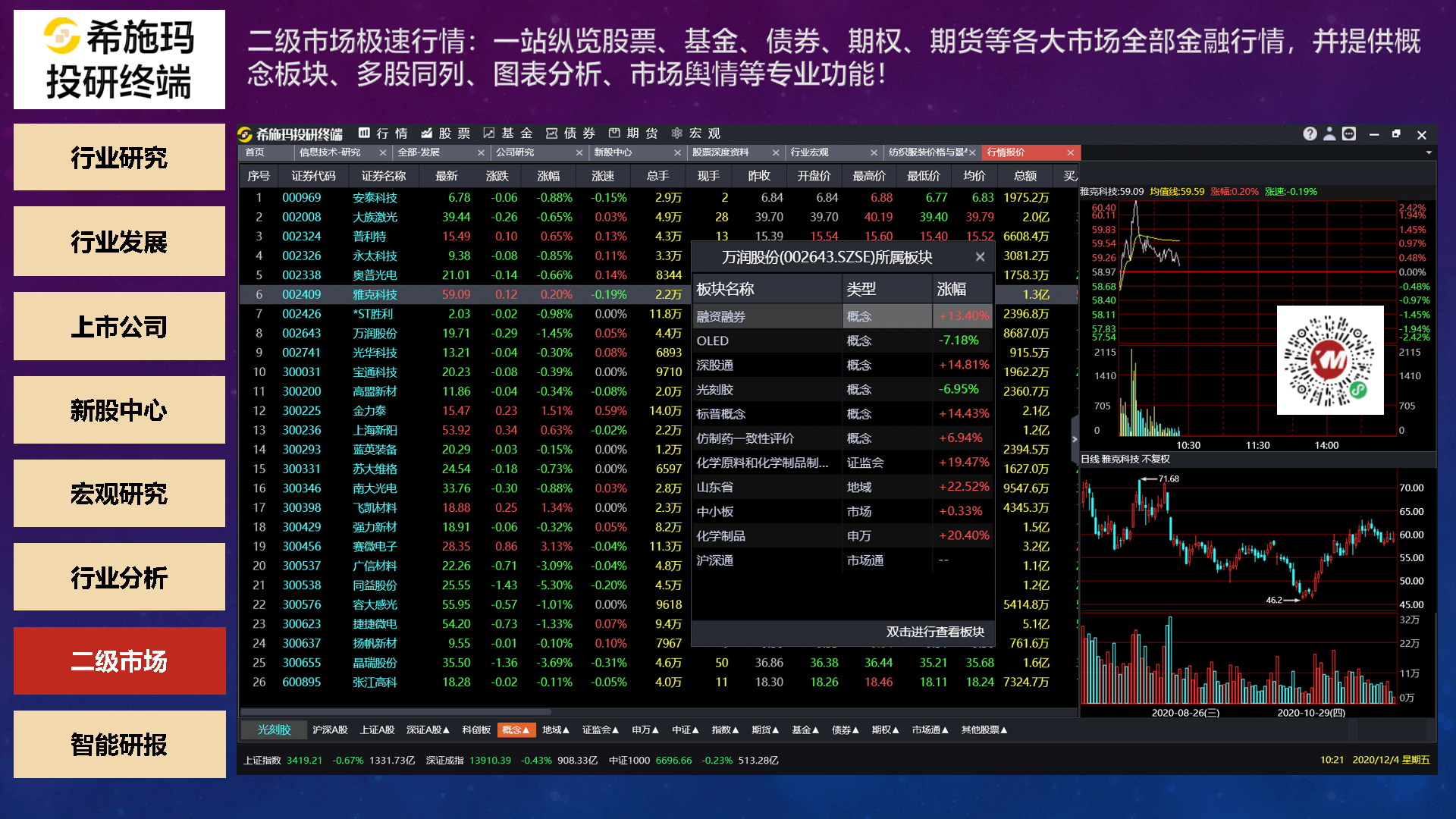Viewport: 1456px width, 819px height.
Task: Click the 二级市场 sidebar button
Action: point(118,661)
